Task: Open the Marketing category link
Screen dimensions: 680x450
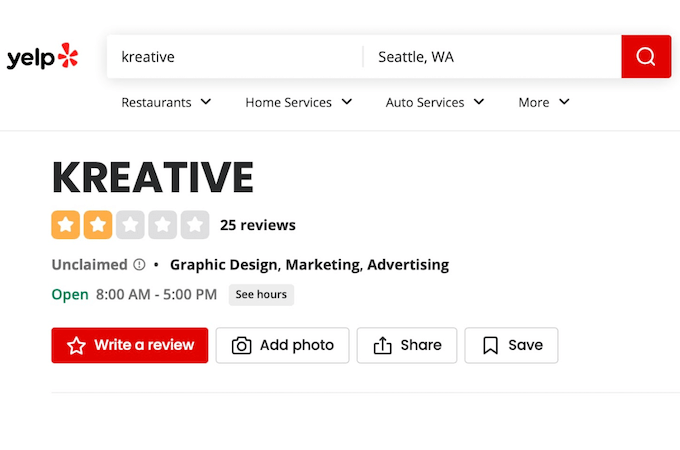Action: tap(322, 264)
